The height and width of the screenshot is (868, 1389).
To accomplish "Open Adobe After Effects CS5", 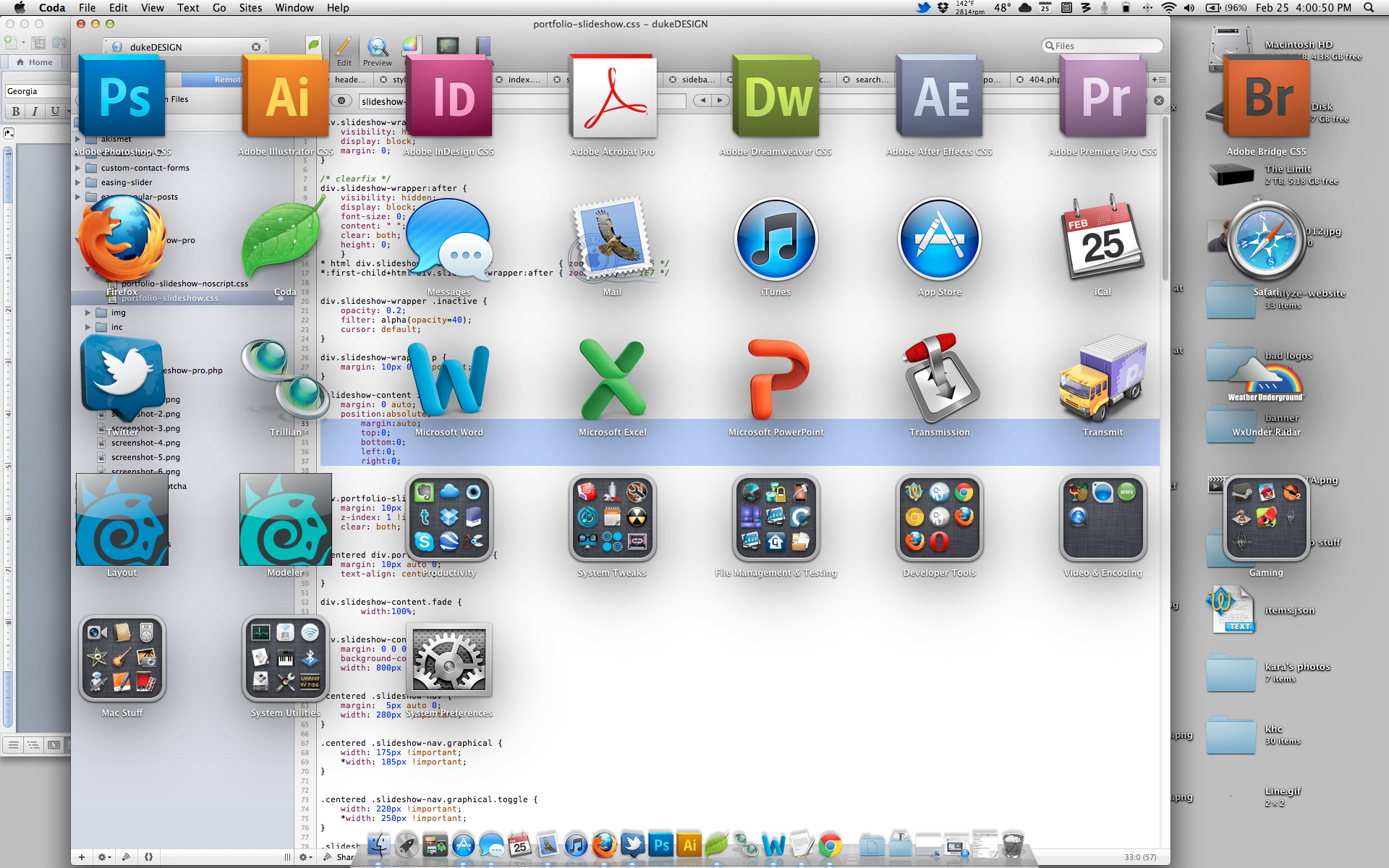I will click(x=939, y=98).
